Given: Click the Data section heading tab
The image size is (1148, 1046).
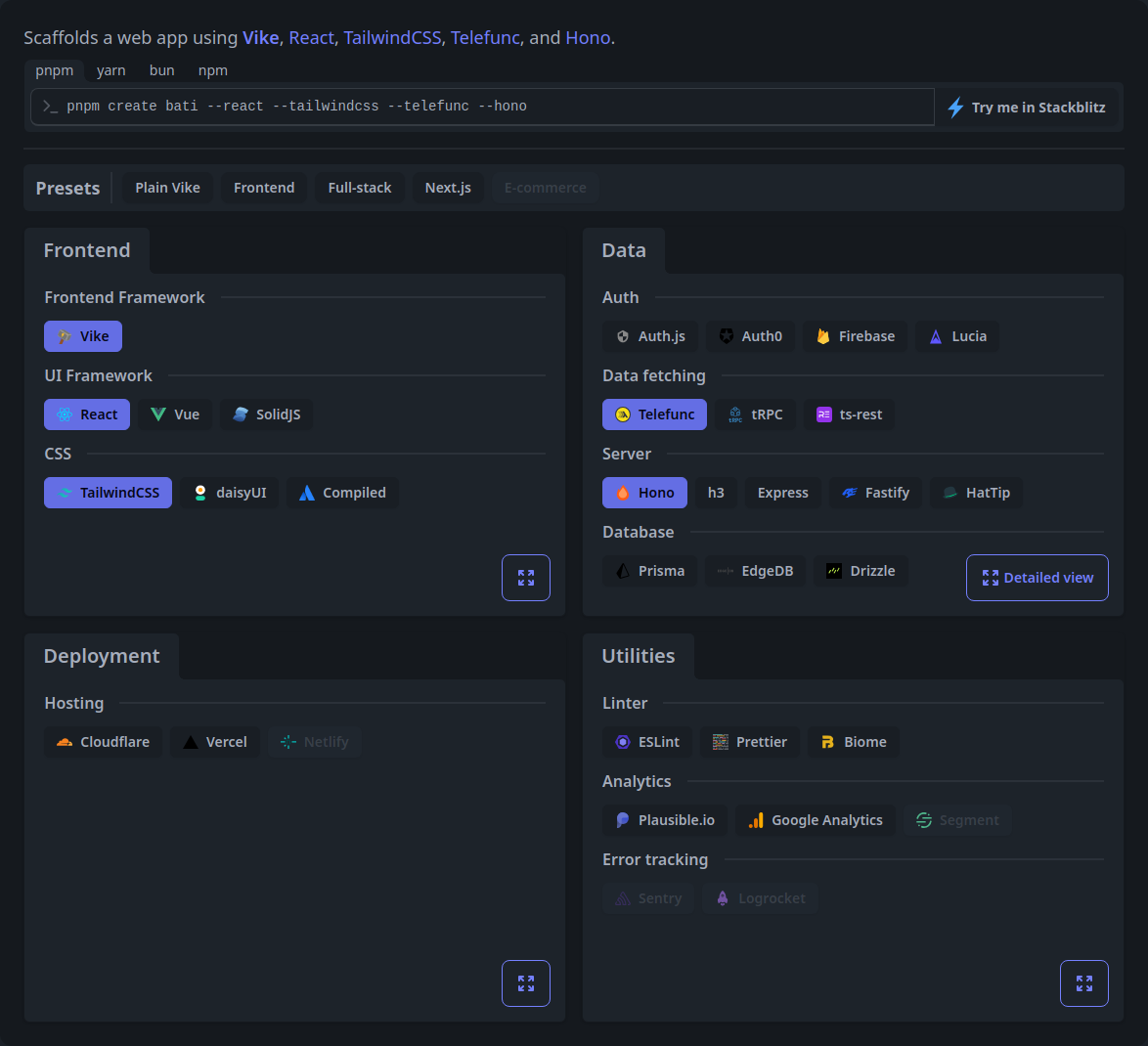Looking at the screenshot, I should pos(624,250).
